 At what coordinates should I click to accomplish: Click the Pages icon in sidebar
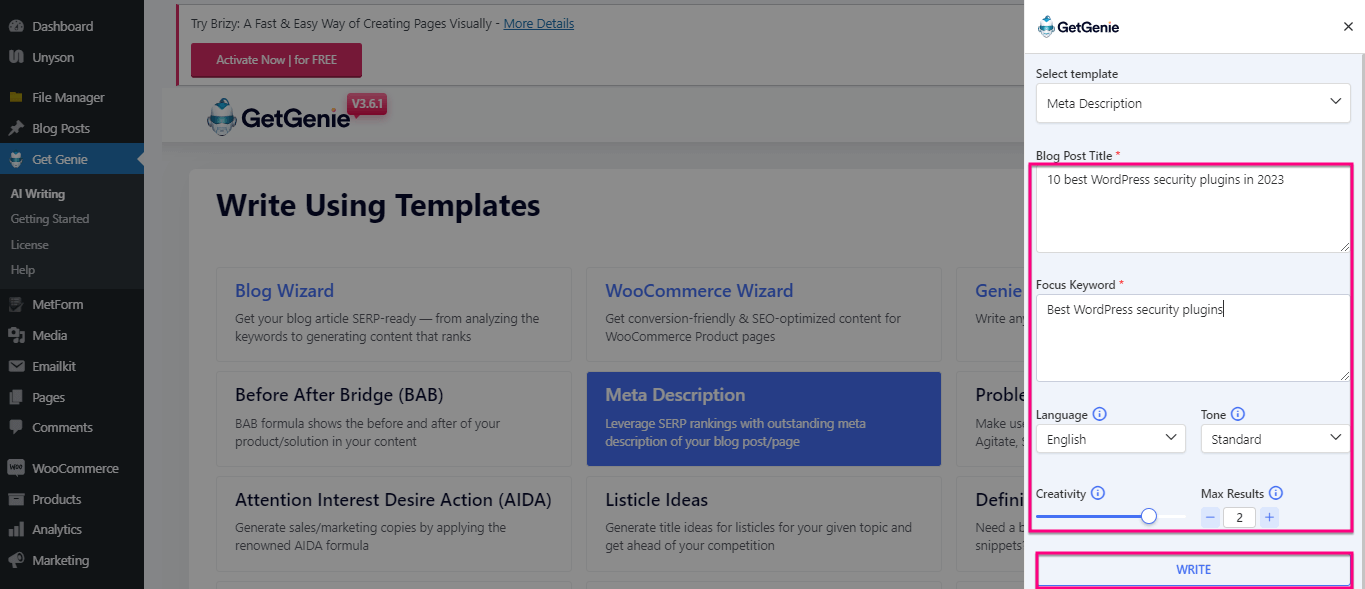click(x=16, y=397)
